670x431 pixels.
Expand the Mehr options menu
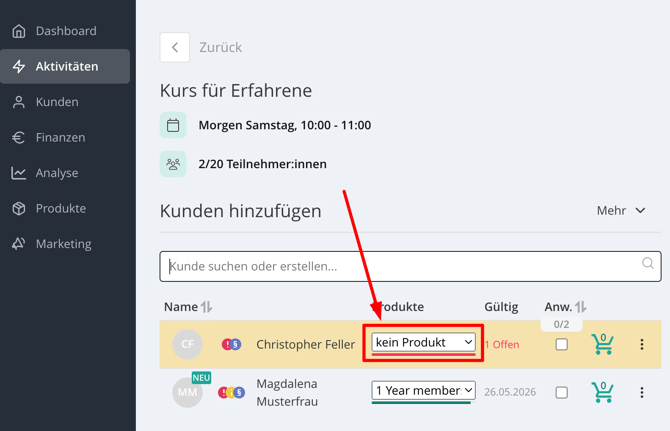[621, 211]
